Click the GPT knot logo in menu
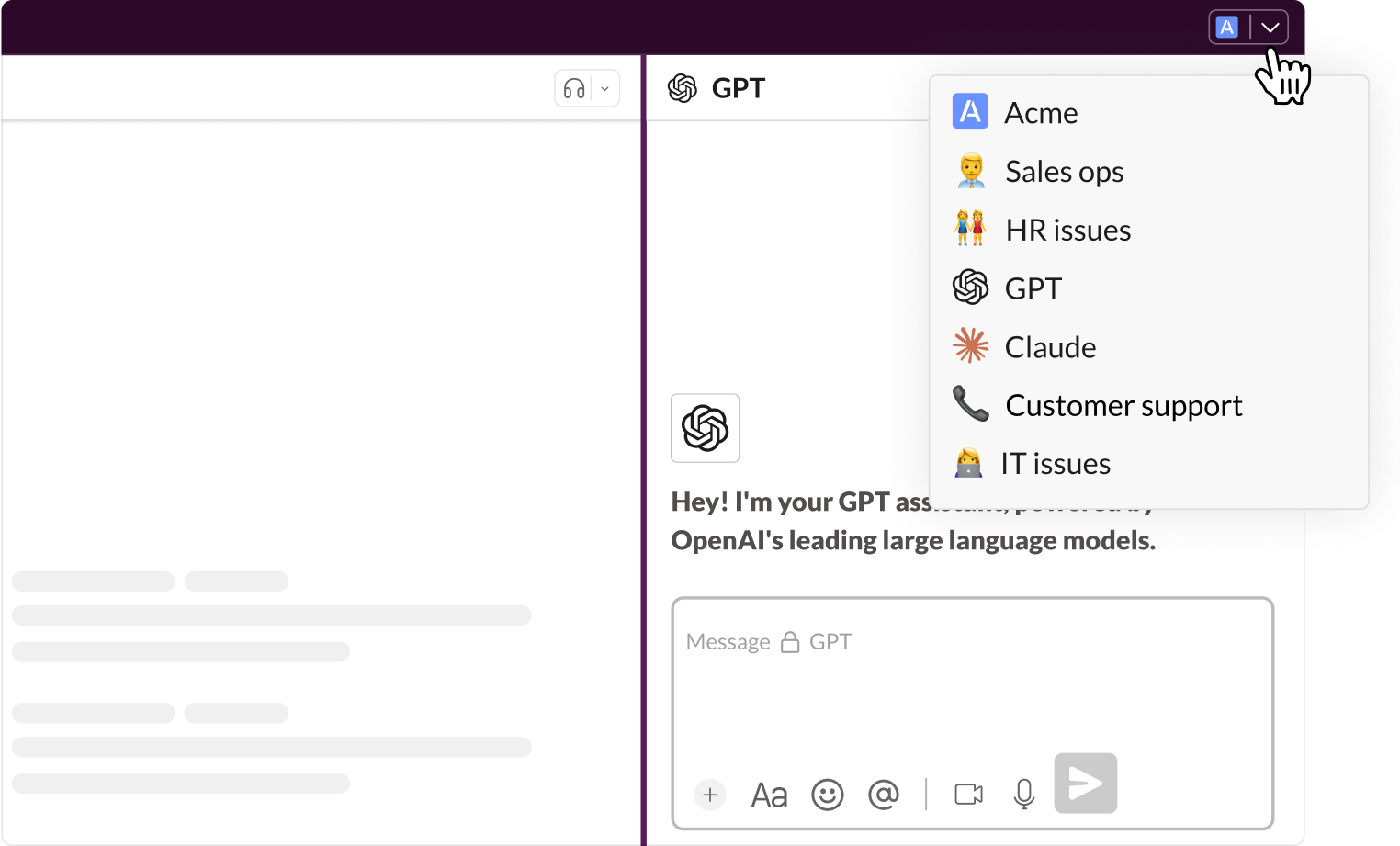Screen dimensions: 1400x846 pyautogui.click(x=971, y=288)
